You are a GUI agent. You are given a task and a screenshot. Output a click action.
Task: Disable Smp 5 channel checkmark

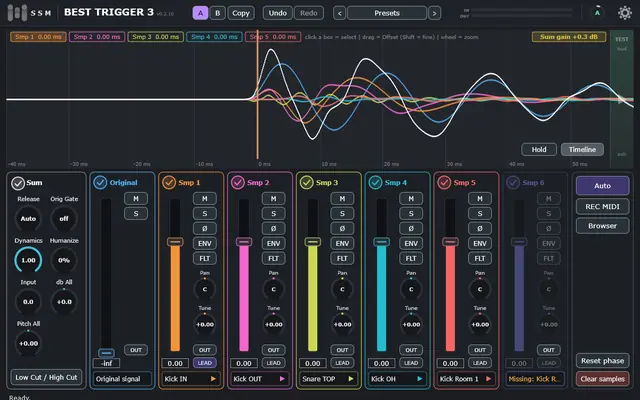tap(444, 182)
